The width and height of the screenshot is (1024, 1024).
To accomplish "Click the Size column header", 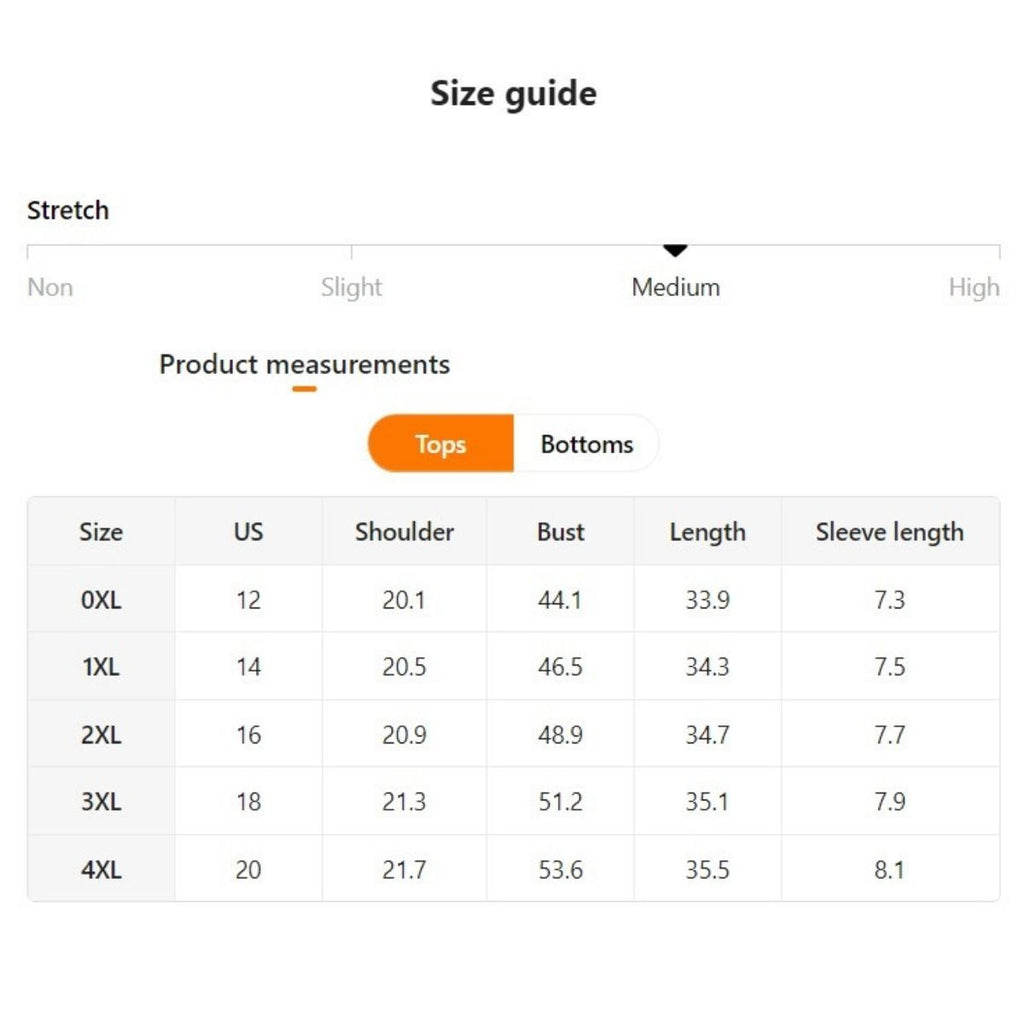I will [101, 532].
